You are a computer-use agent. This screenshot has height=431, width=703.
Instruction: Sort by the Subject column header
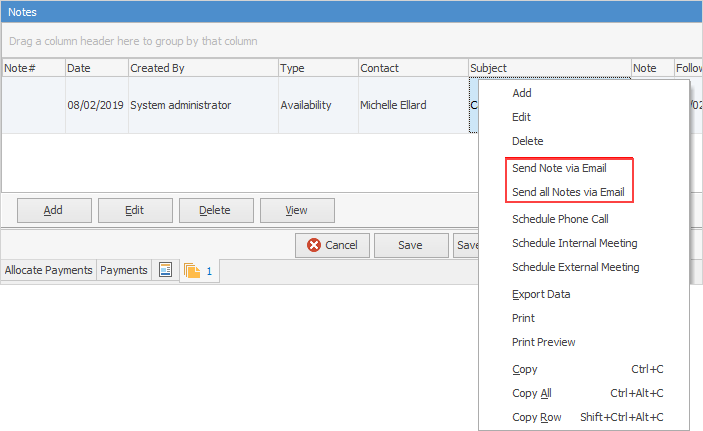pos(550,68)
